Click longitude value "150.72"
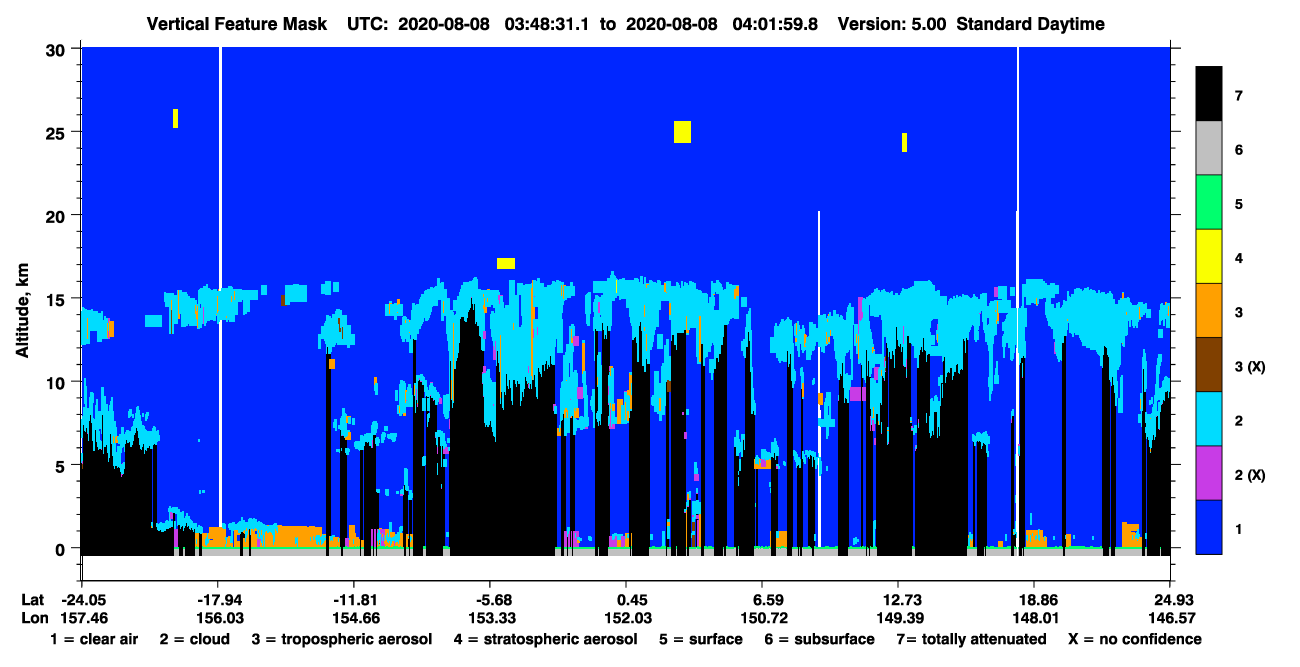The height and width of the screenshot is (667, 1300). (762, 618)
